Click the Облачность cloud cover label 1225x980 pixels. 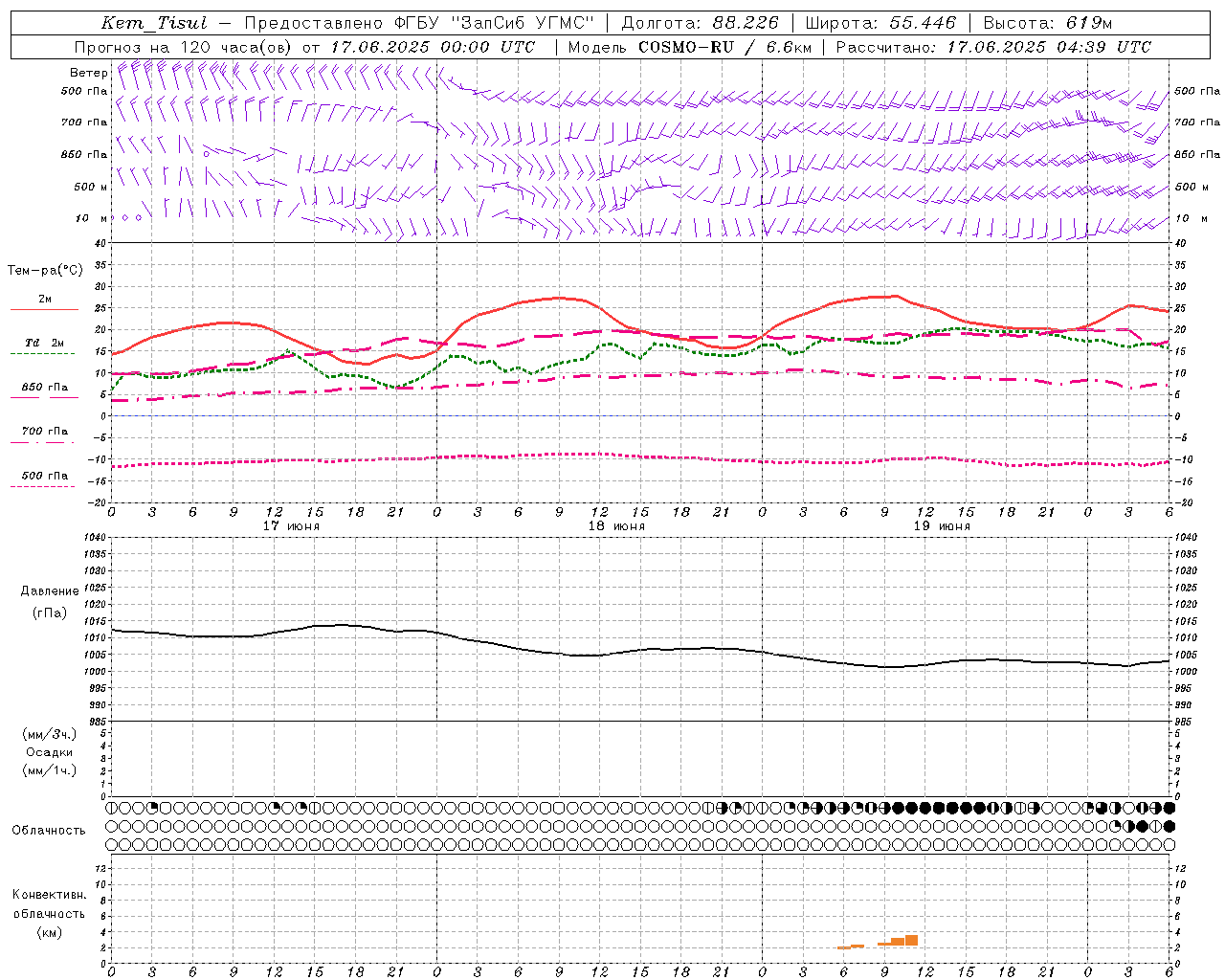(x=49, y=831)
